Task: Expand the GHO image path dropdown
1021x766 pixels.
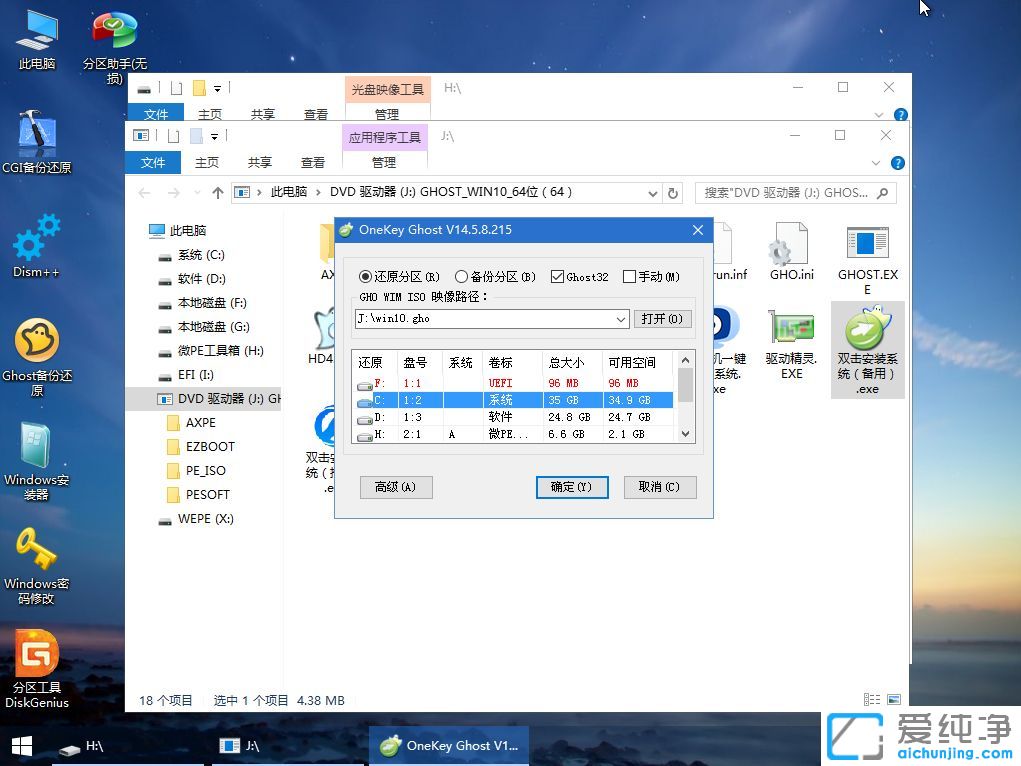Action: point(620,320)
